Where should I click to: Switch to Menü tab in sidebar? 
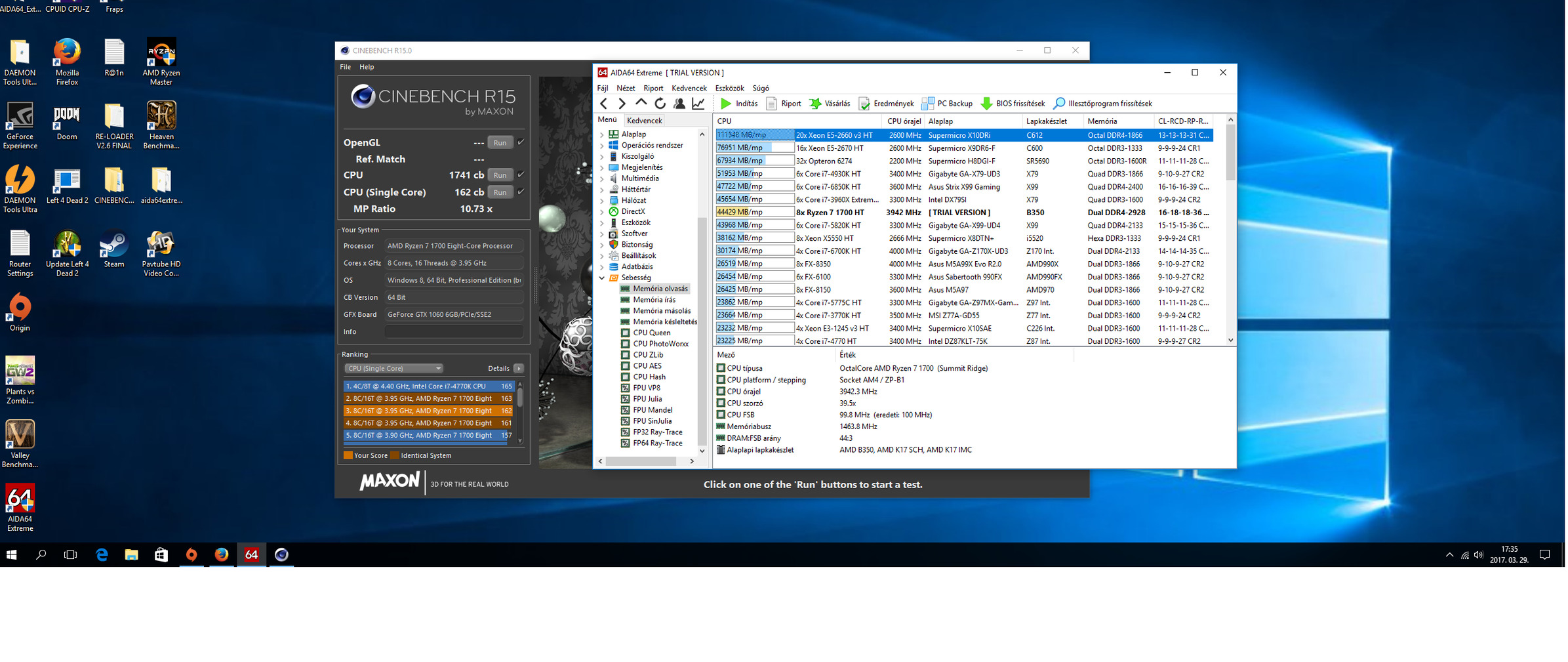607,120
